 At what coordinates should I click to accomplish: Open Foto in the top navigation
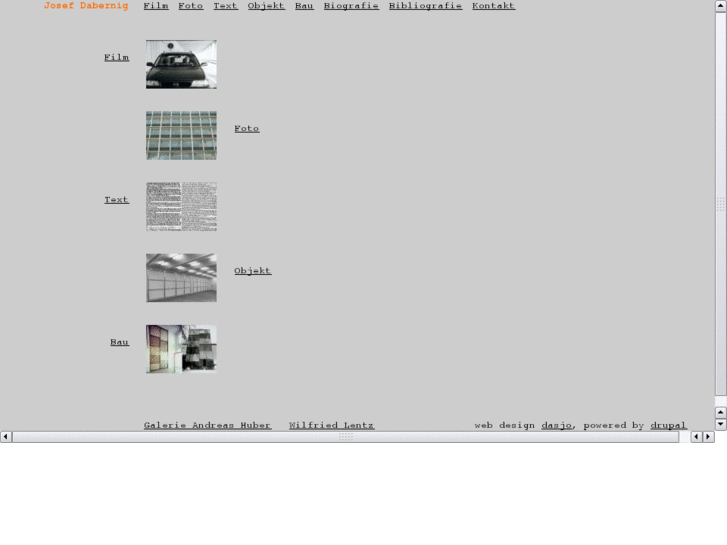pyautogui.click(x=191, y=6)
